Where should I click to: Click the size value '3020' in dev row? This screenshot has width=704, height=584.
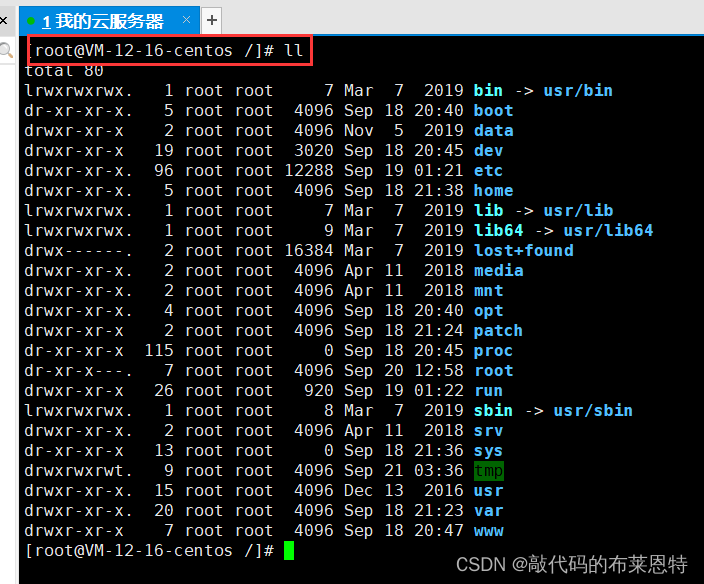coord(314,151)
